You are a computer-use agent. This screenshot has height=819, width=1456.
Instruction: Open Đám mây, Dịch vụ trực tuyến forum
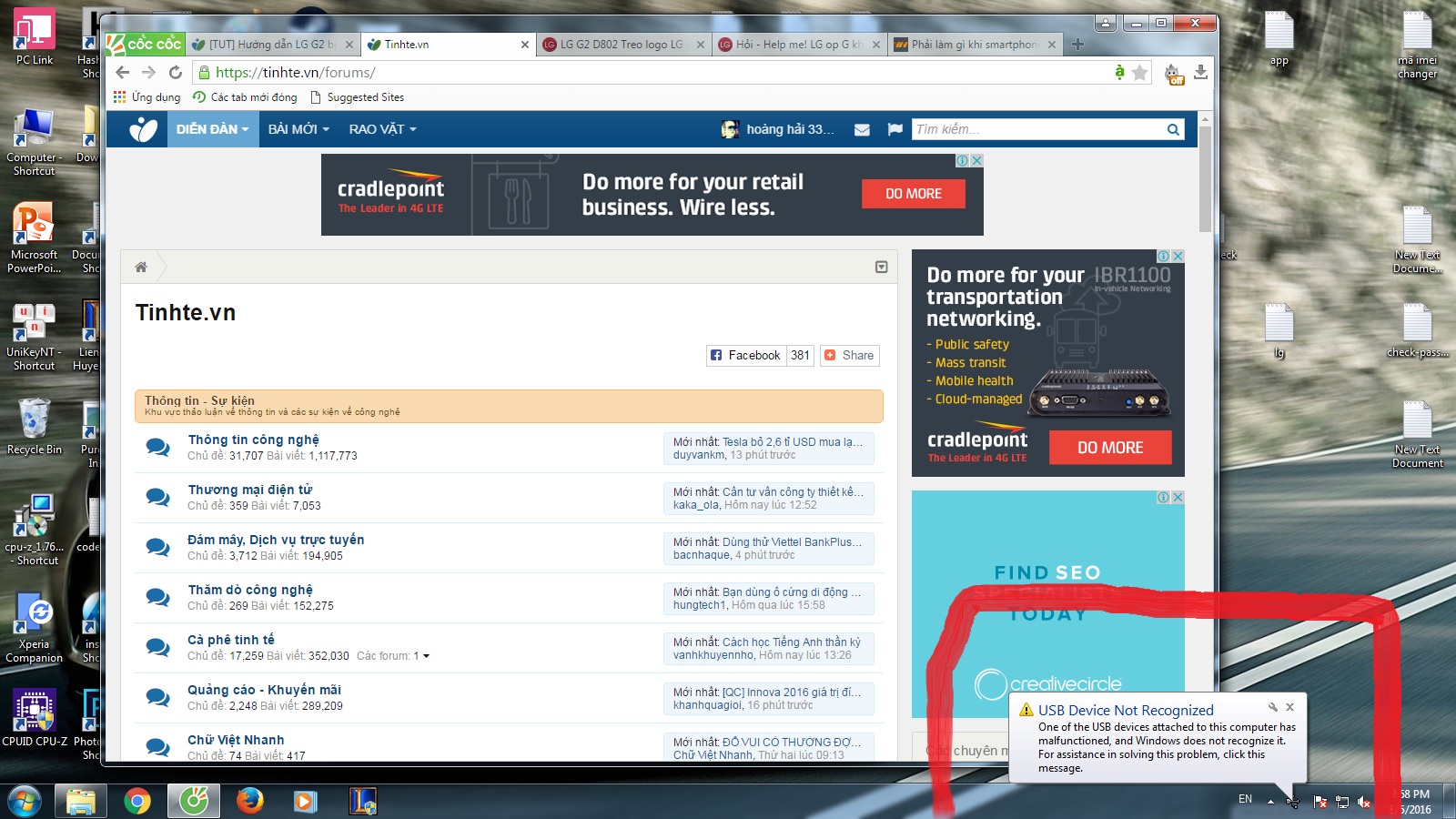point(276,540)
